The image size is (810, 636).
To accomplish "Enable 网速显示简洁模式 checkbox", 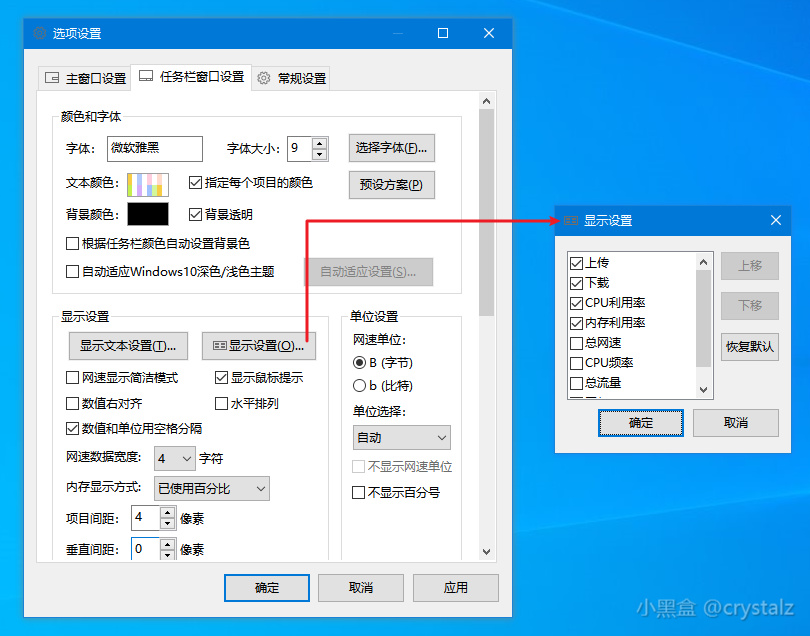I will click(72, 378).
